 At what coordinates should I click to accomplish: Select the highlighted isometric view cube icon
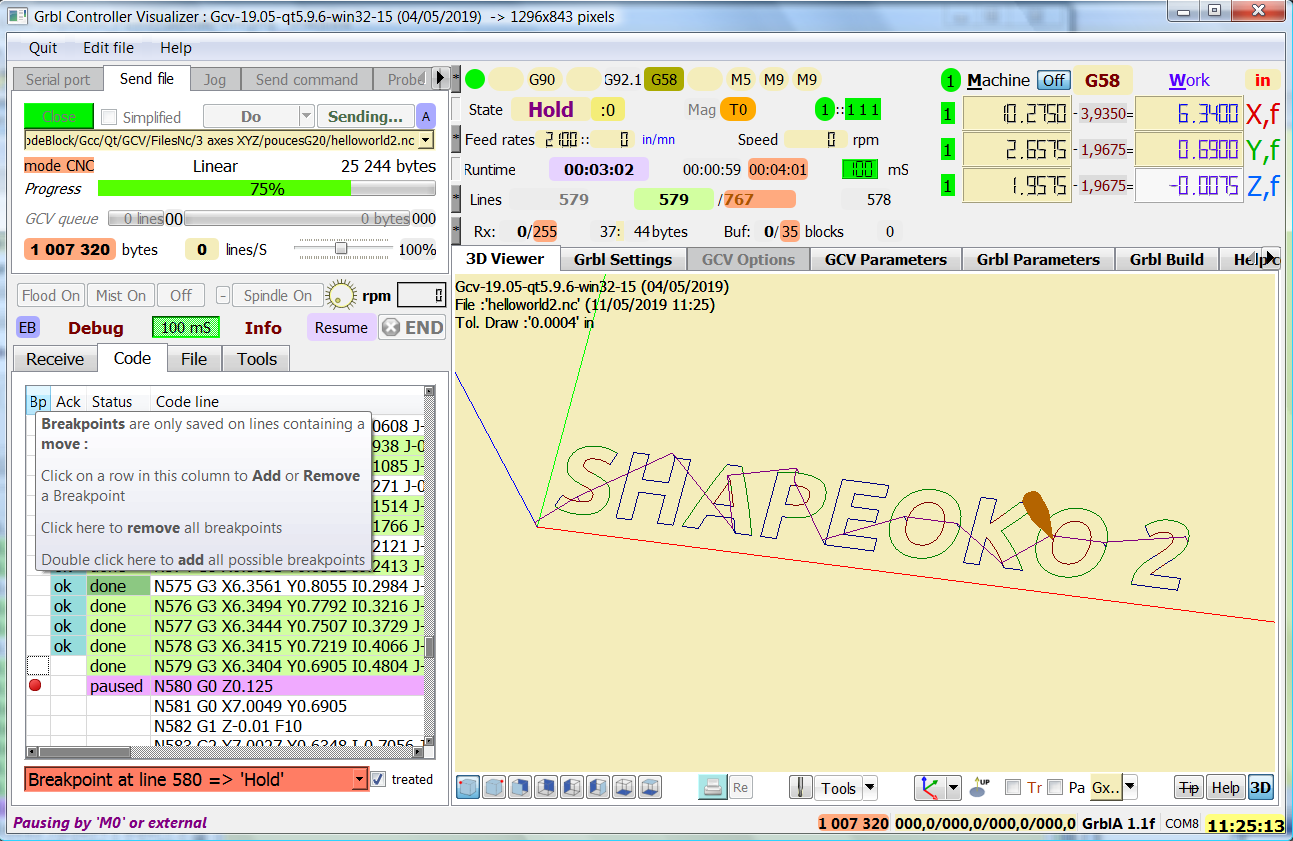click(x=467, y=788)
